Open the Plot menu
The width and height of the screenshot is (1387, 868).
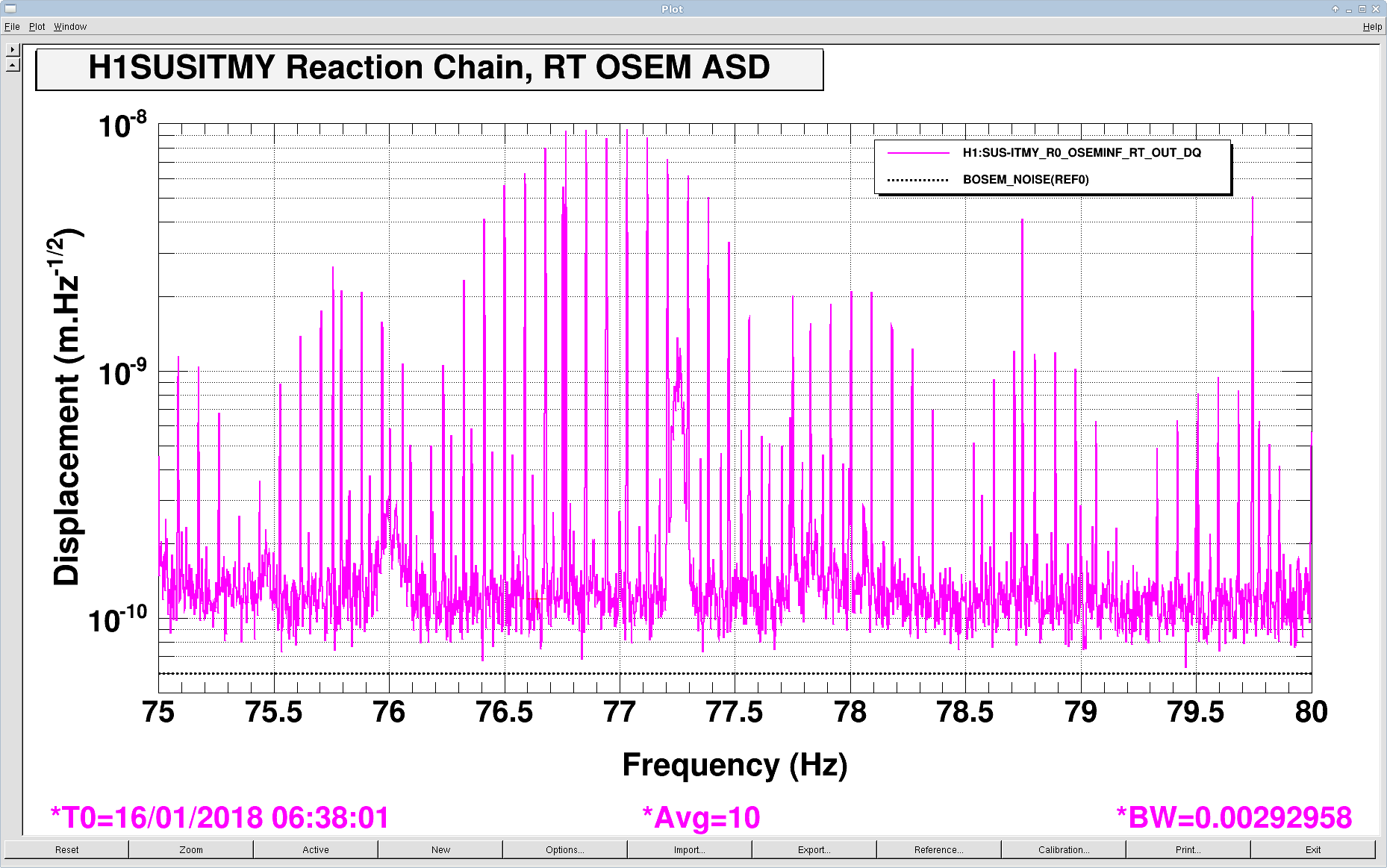(x=37, y=27)
